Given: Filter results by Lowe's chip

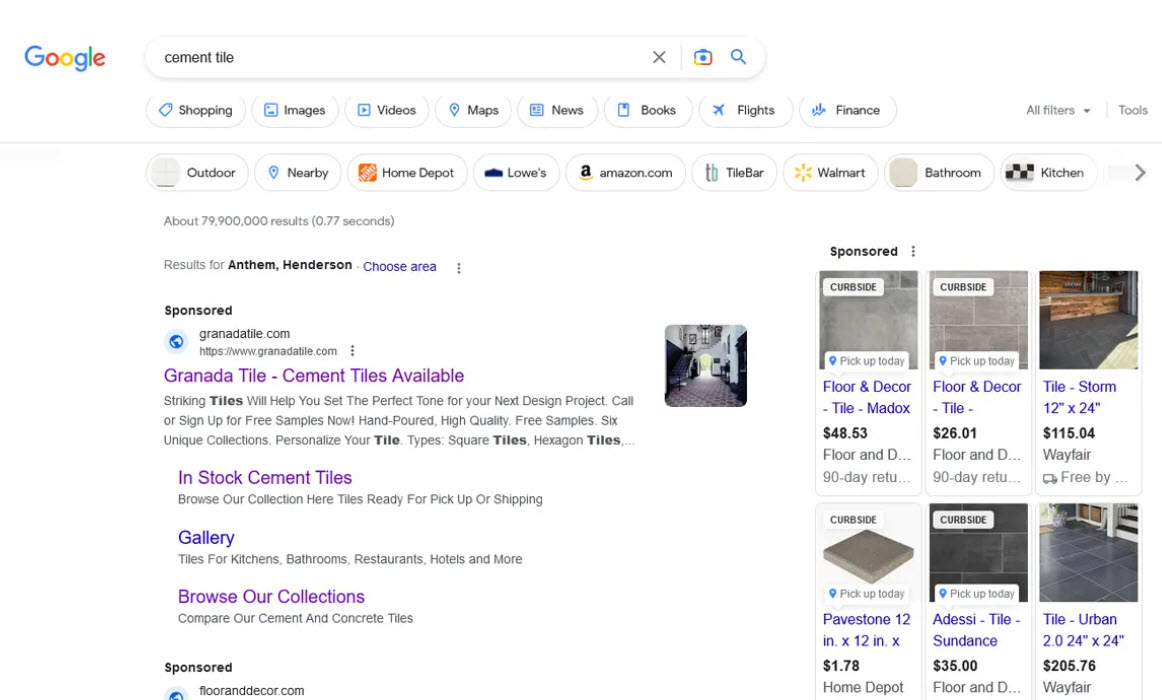Looking at the screenshot, I should 516,173.
